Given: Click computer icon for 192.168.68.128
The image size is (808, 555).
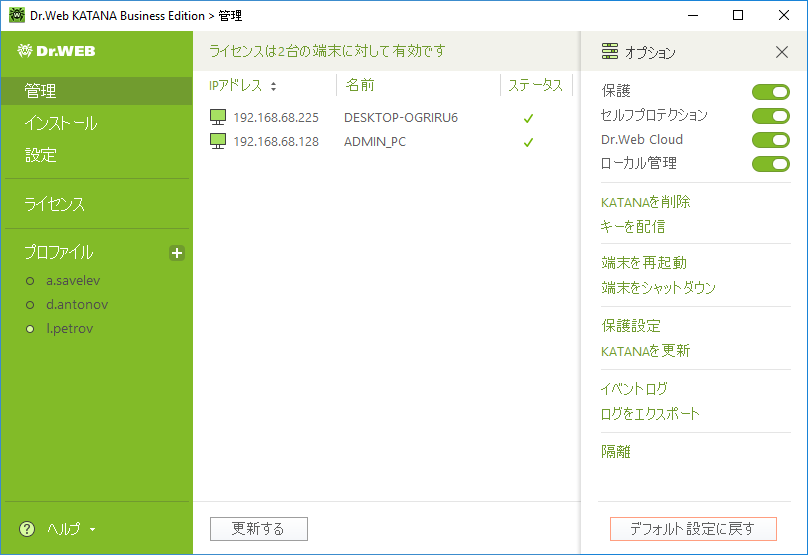Looking at the screenshot, I should (x=218, y=141).
